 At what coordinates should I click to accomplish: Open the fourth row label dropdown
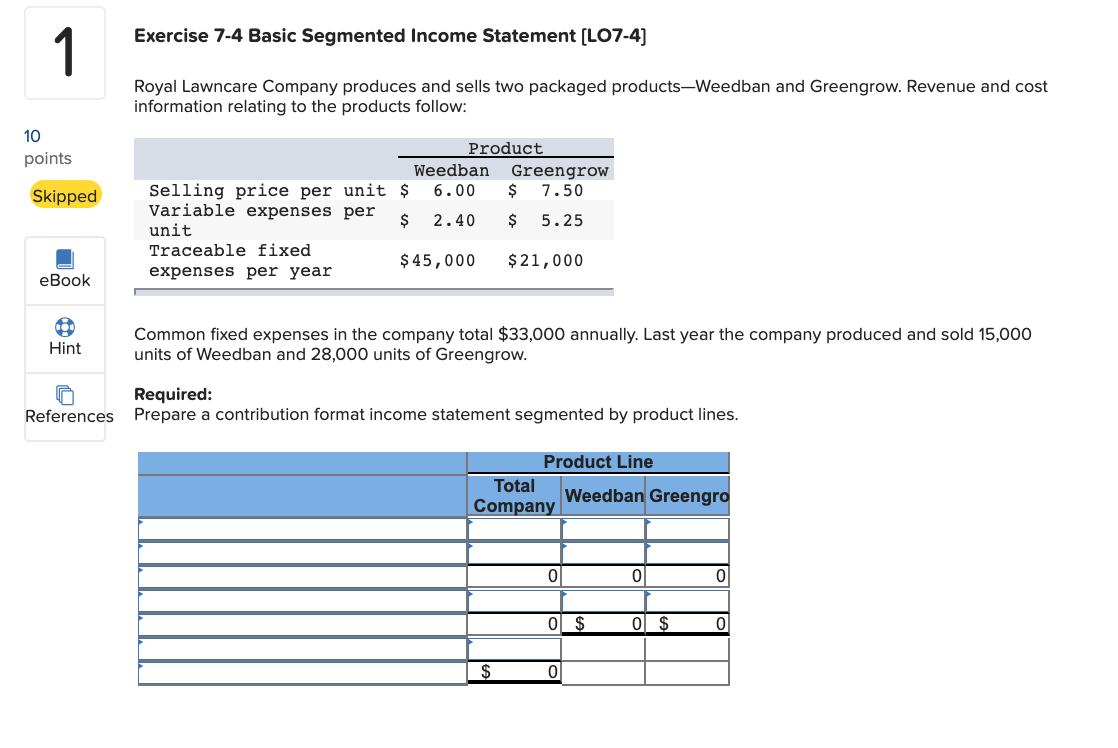(x=300, y=600)
